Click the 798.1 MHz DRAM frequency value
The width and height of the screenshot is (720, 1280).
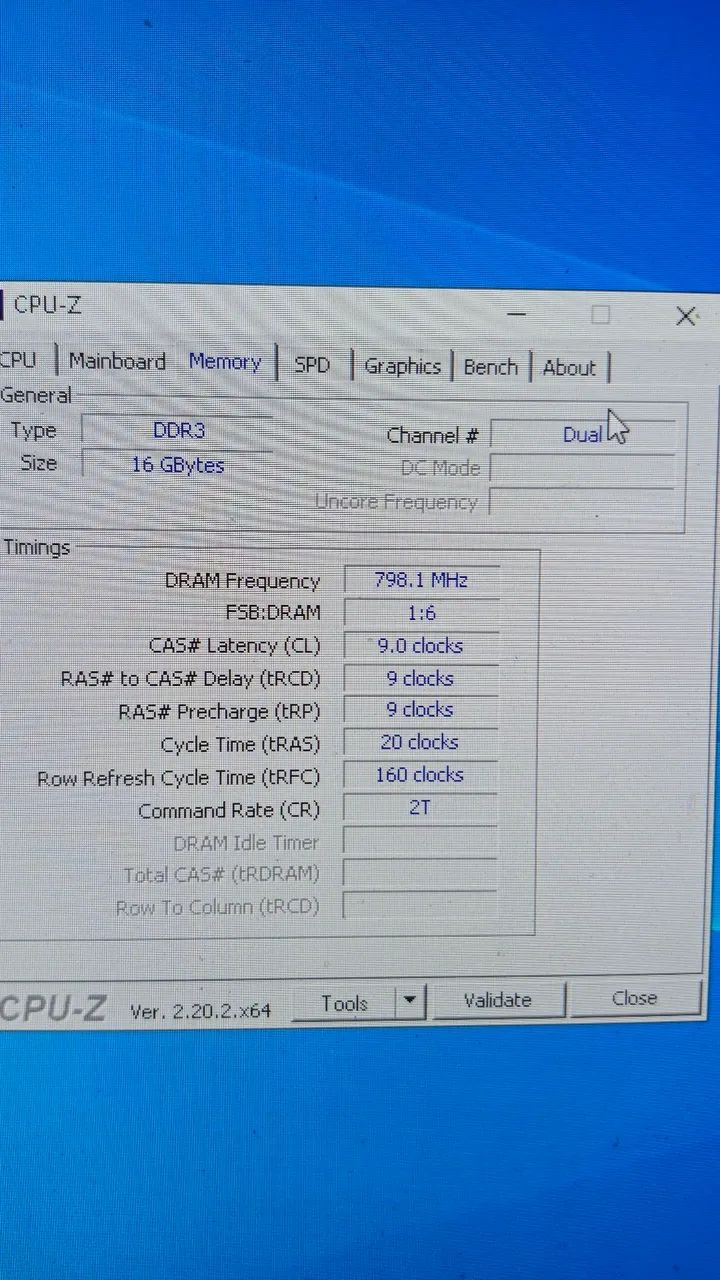click(x=421, y=580)
